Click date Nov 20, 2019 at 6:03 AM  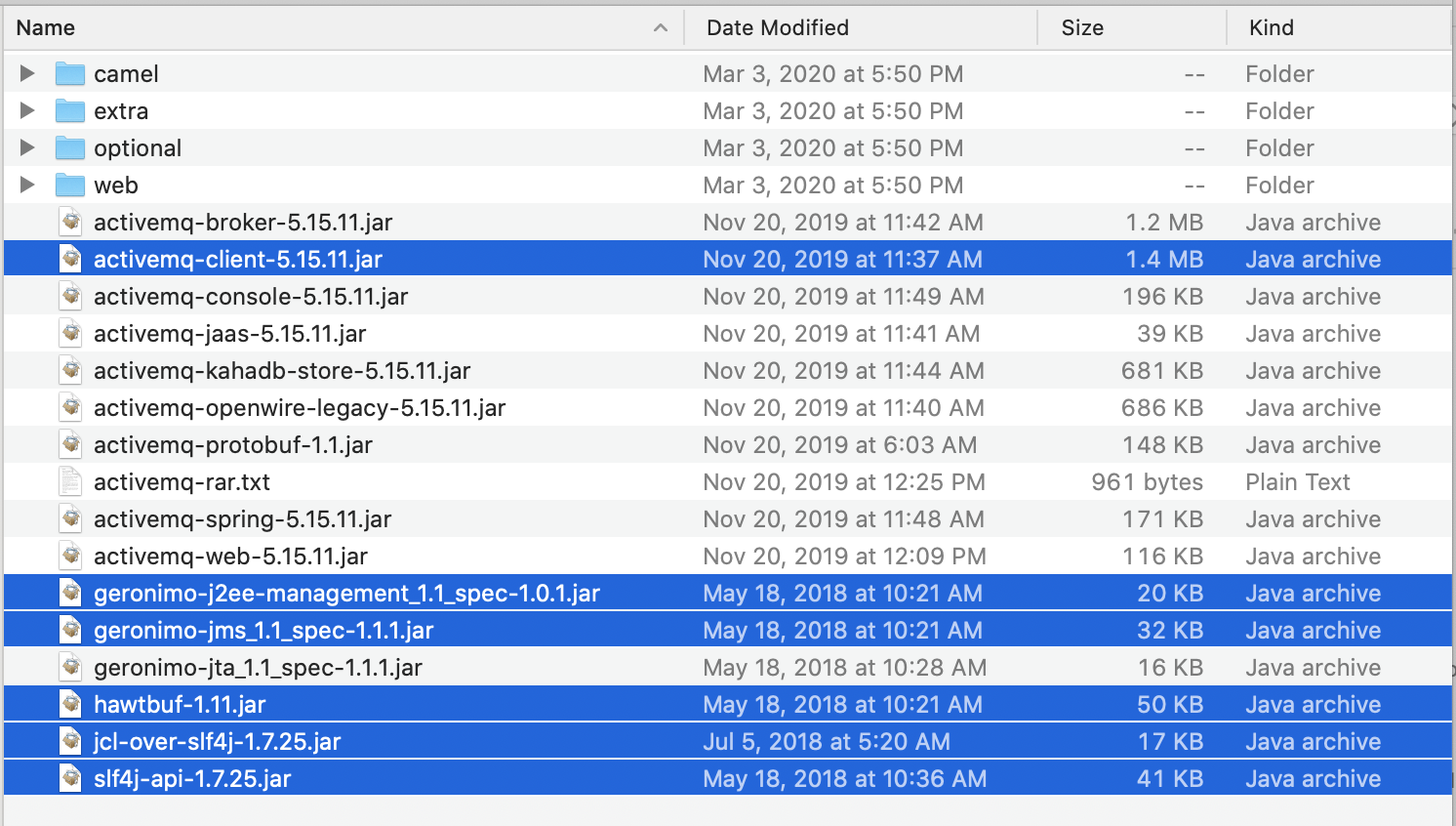(840, 445)
